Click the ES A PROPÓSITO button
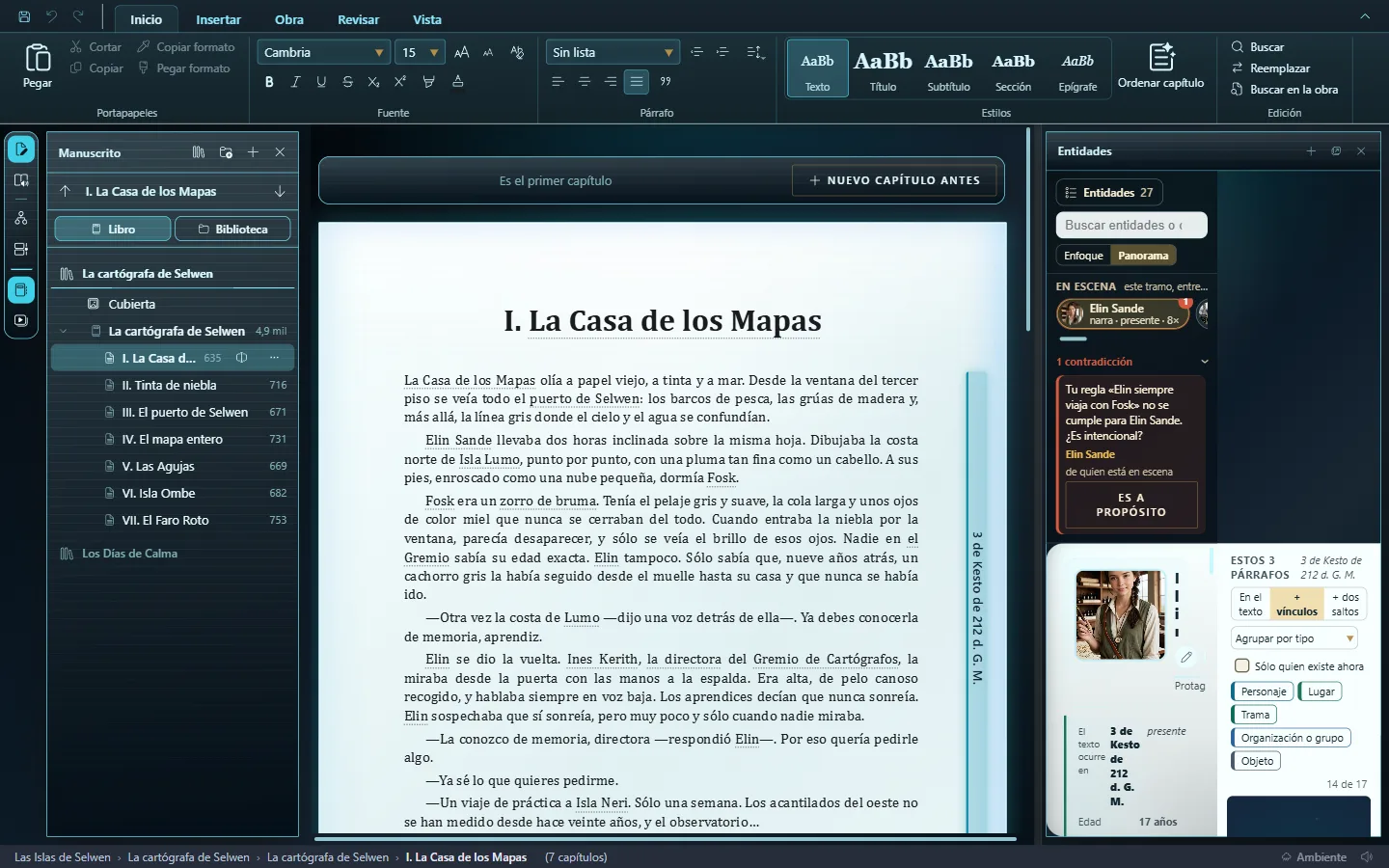Screen dimensions: 1389x868 pyautogui.click(x=1130, y=505)
